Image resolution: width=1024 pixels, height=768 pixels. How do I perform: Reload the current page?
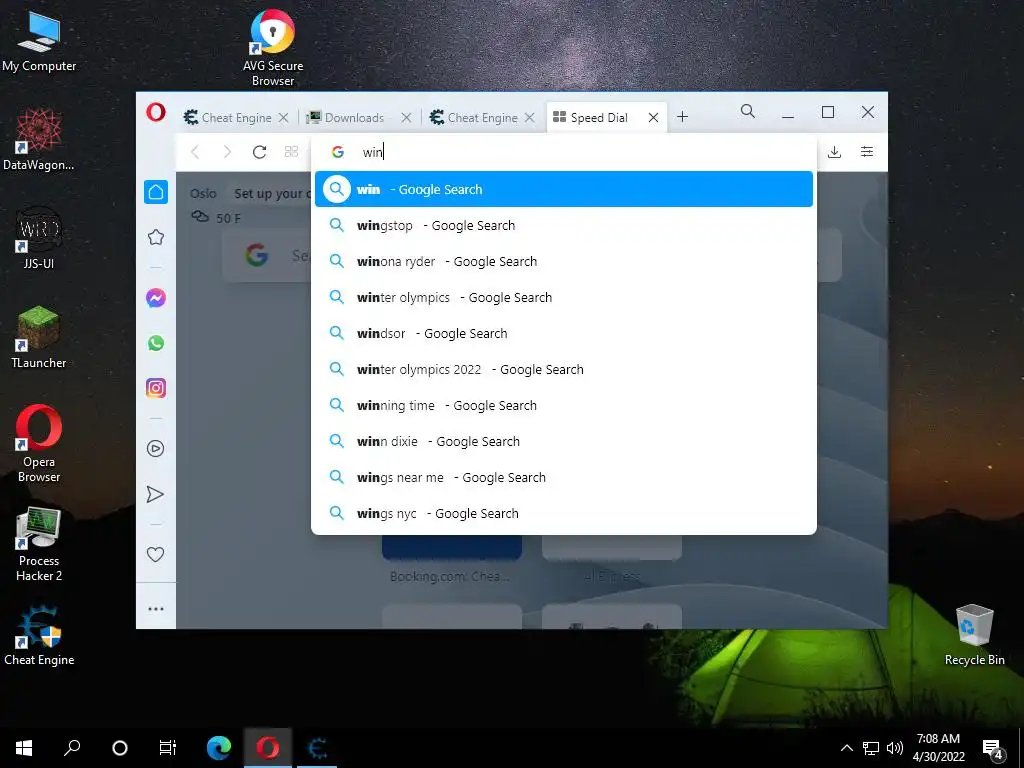[259, 152]
